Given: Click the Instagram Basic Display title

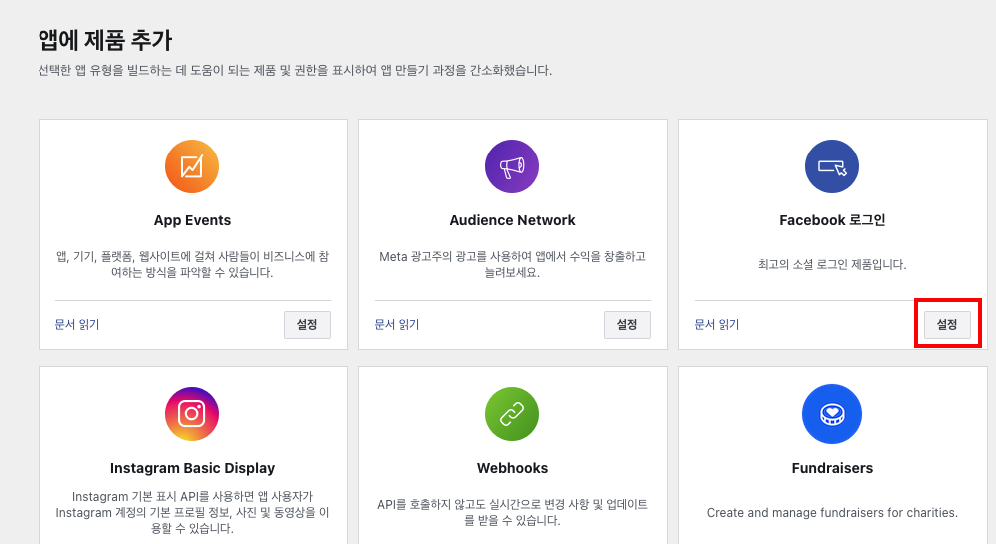Looking at the screenshot, I should coord(192,468).
